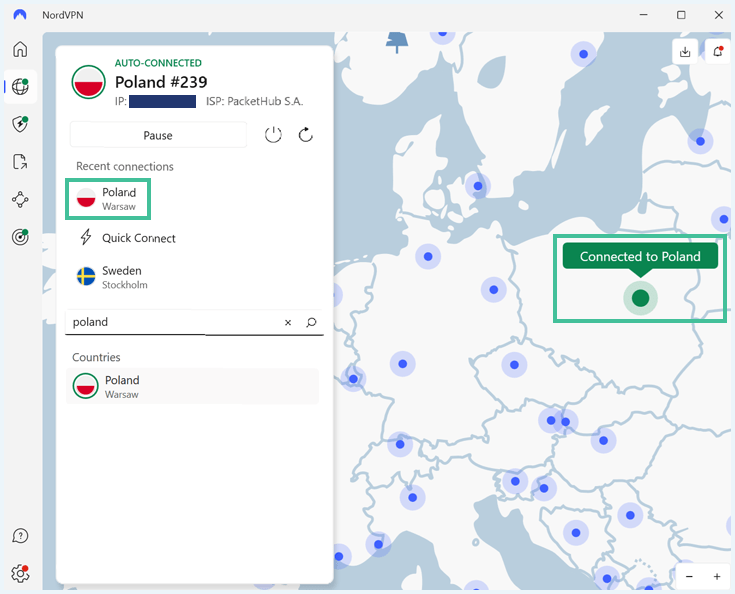Connect to Sweden Stockholm recent connection

click(112, 277)
